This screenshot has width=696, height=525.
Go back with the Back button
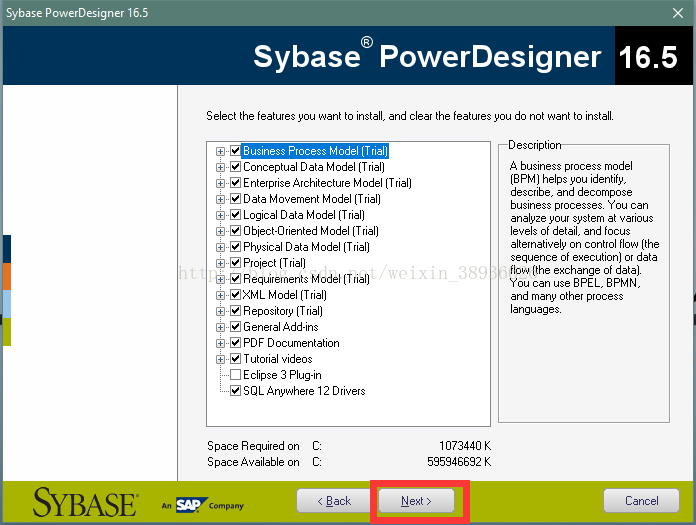coord(334,501)
